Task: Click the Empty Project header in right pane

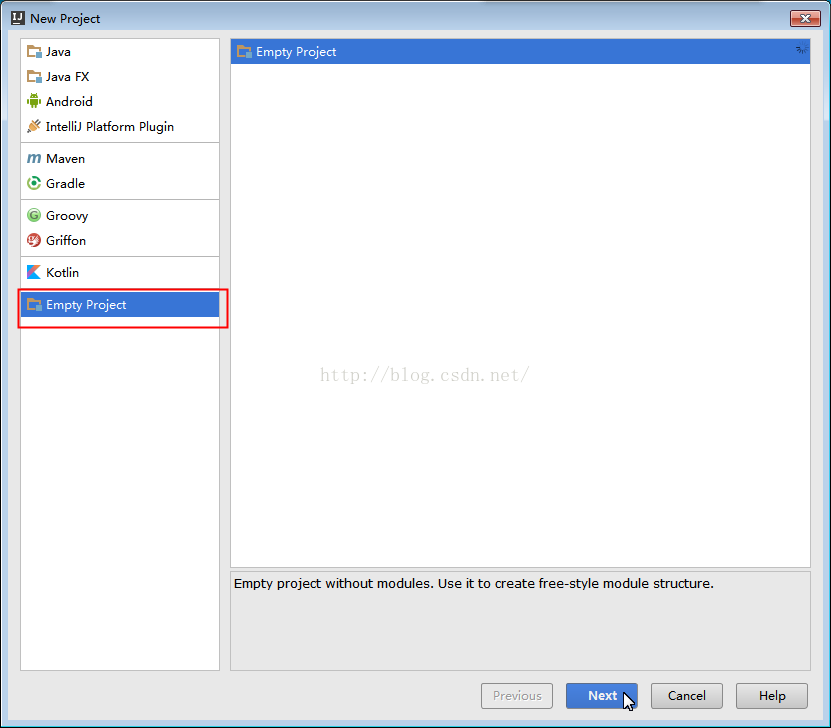Action: coord(520,51)
